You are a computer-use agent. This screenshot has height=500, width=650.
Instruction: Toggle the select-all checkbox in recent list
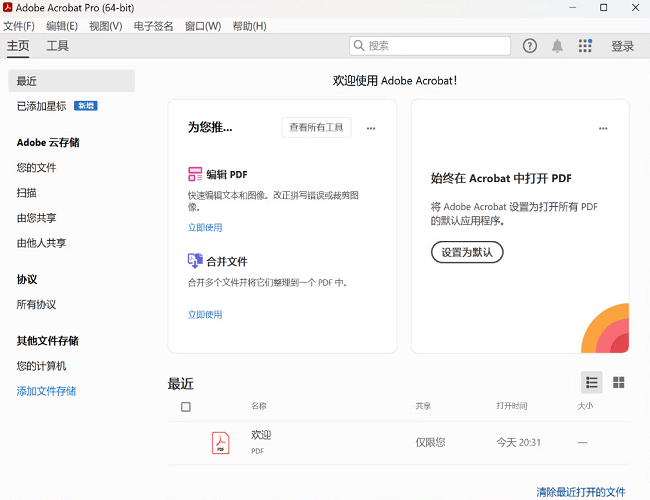coord(186,407)
